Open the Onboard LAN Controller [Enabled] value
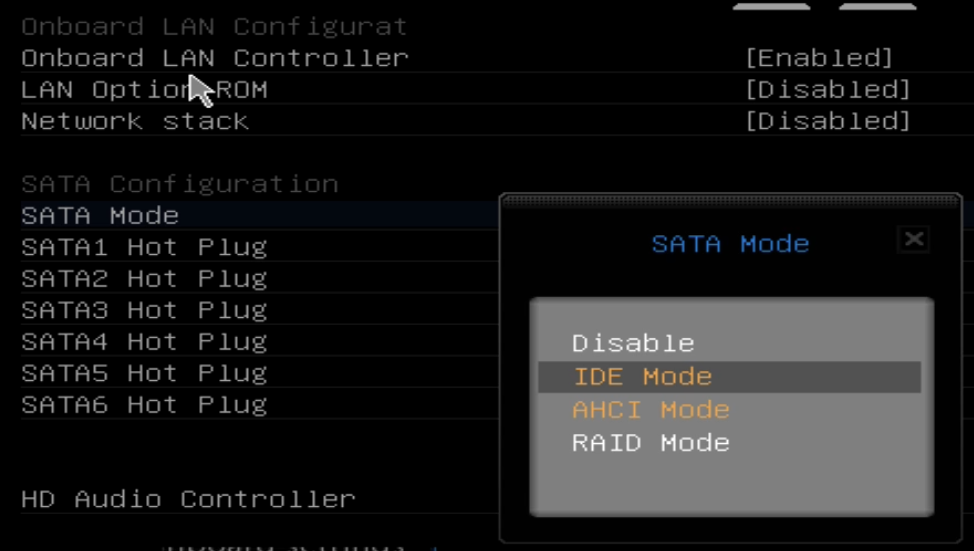Screen dimensions: 974x551 (x=818, y=58)
